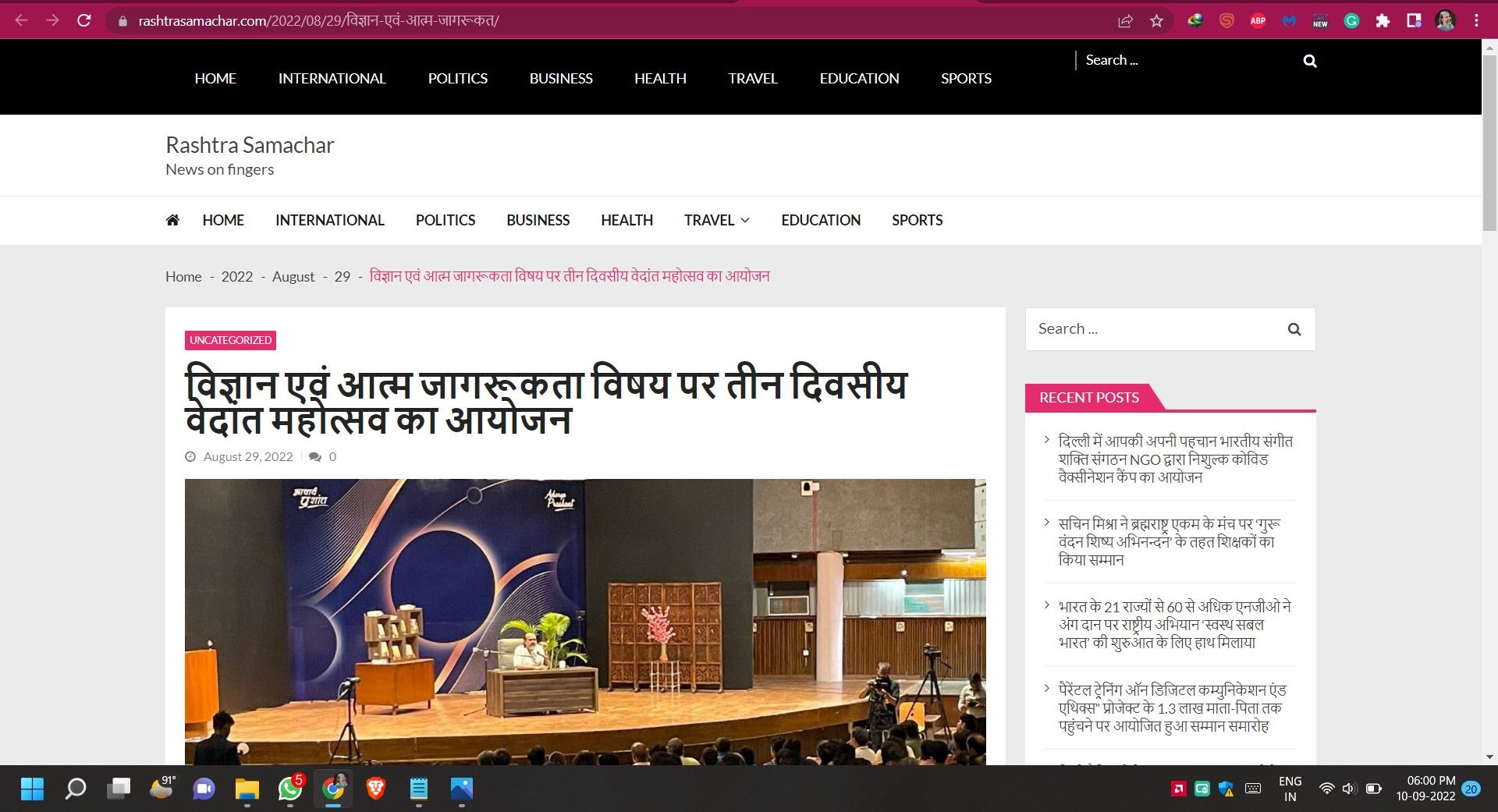
Task: Click the sidebar search magnifier button
Action: coord(1294,329)
